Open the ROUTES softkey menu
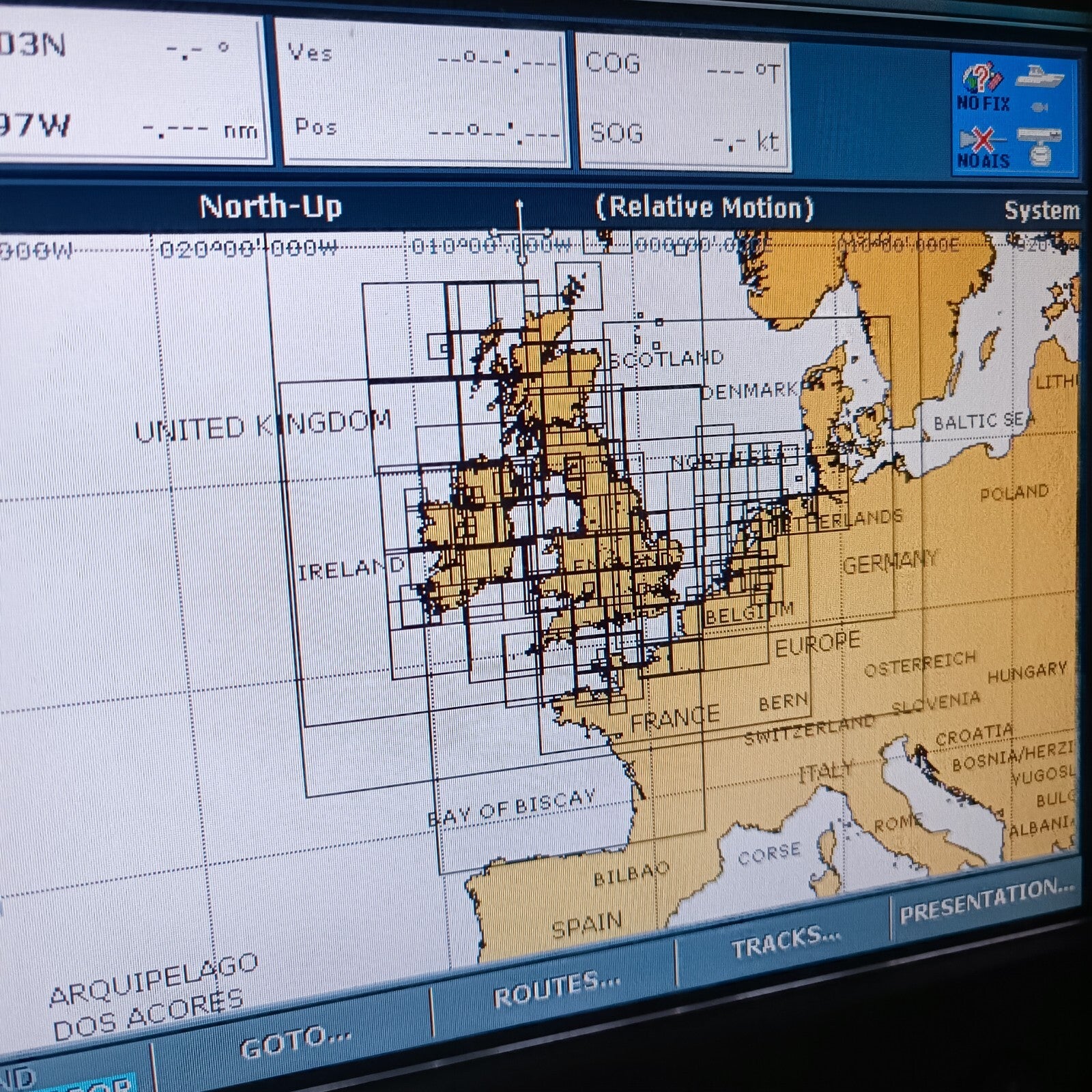 coord(556,990)
